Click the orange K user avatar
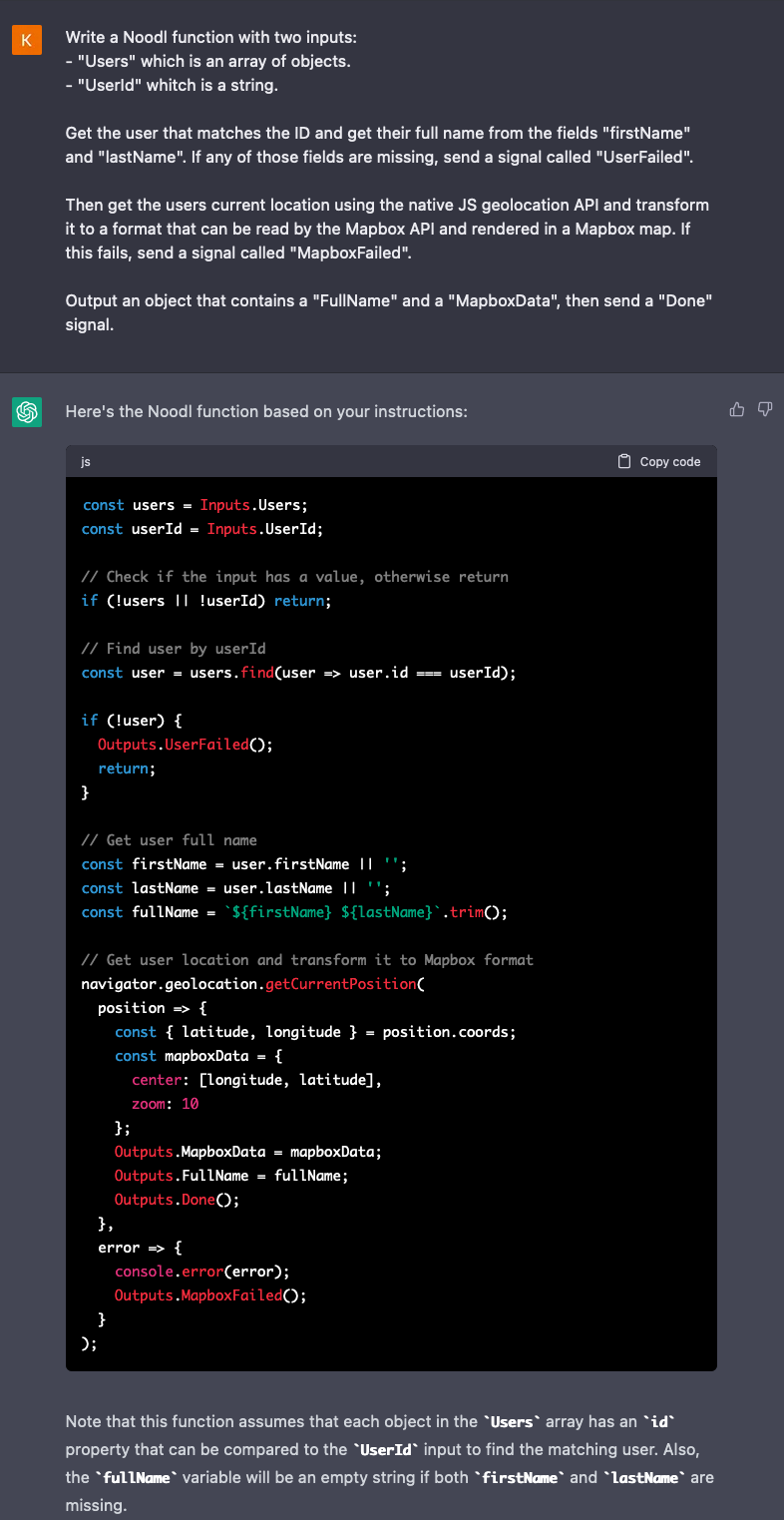 point(26,40)
